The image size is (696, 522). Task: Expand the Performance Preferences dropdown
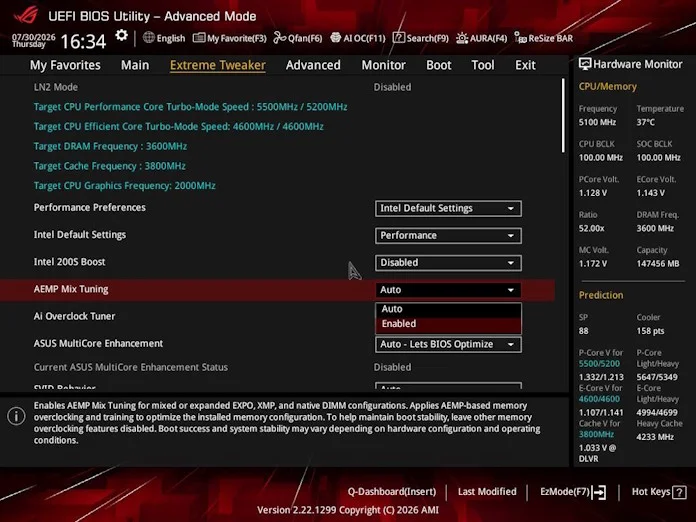448,209
